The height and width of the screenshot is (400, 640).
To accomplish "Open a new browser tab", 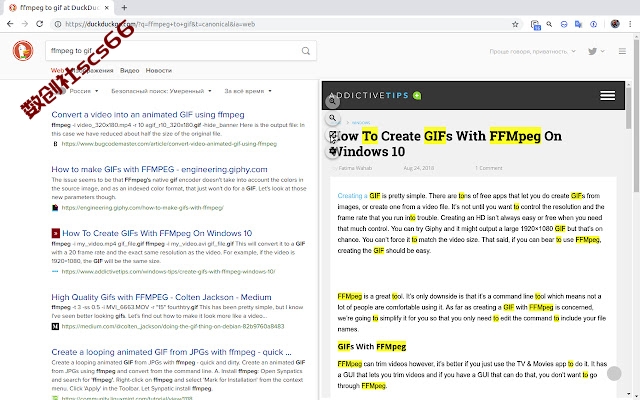I will pos(124,7).
